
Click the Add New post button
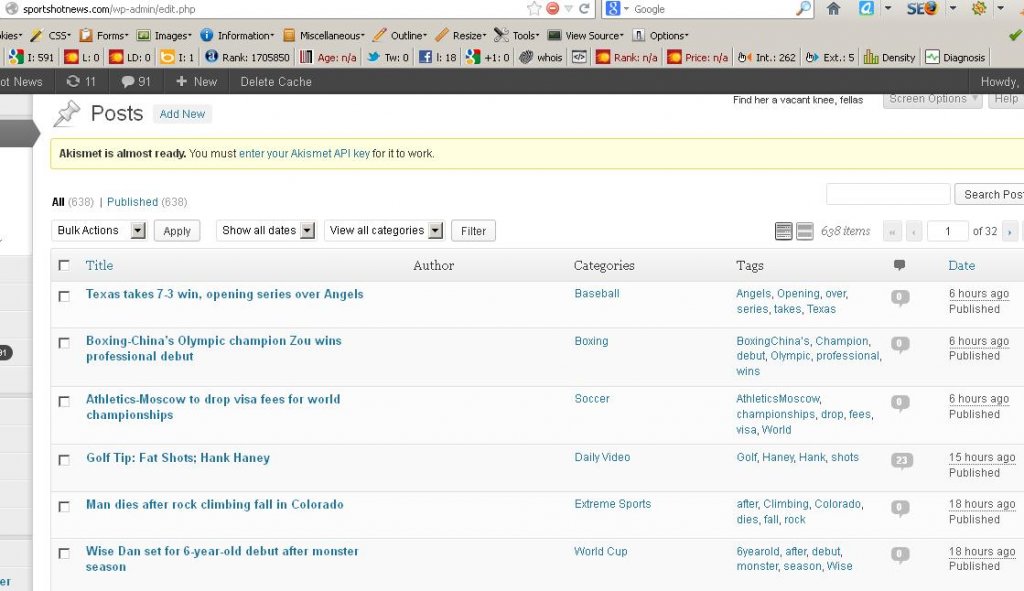182,114
